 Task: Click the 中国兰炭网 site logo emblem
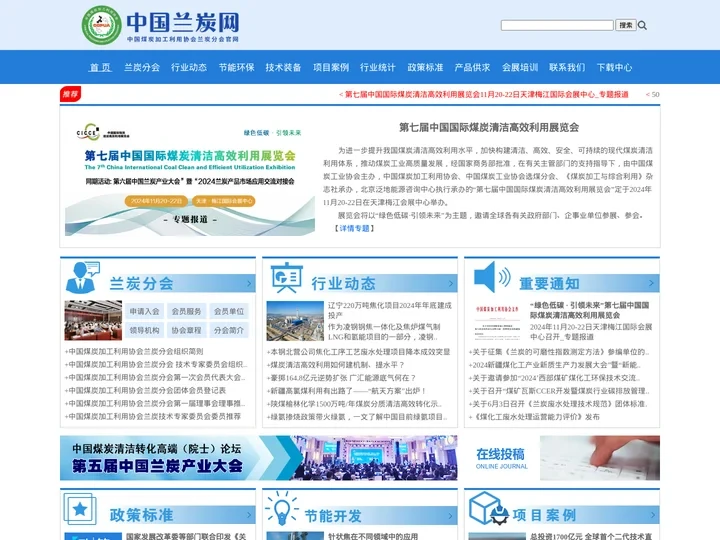(101, 25)
